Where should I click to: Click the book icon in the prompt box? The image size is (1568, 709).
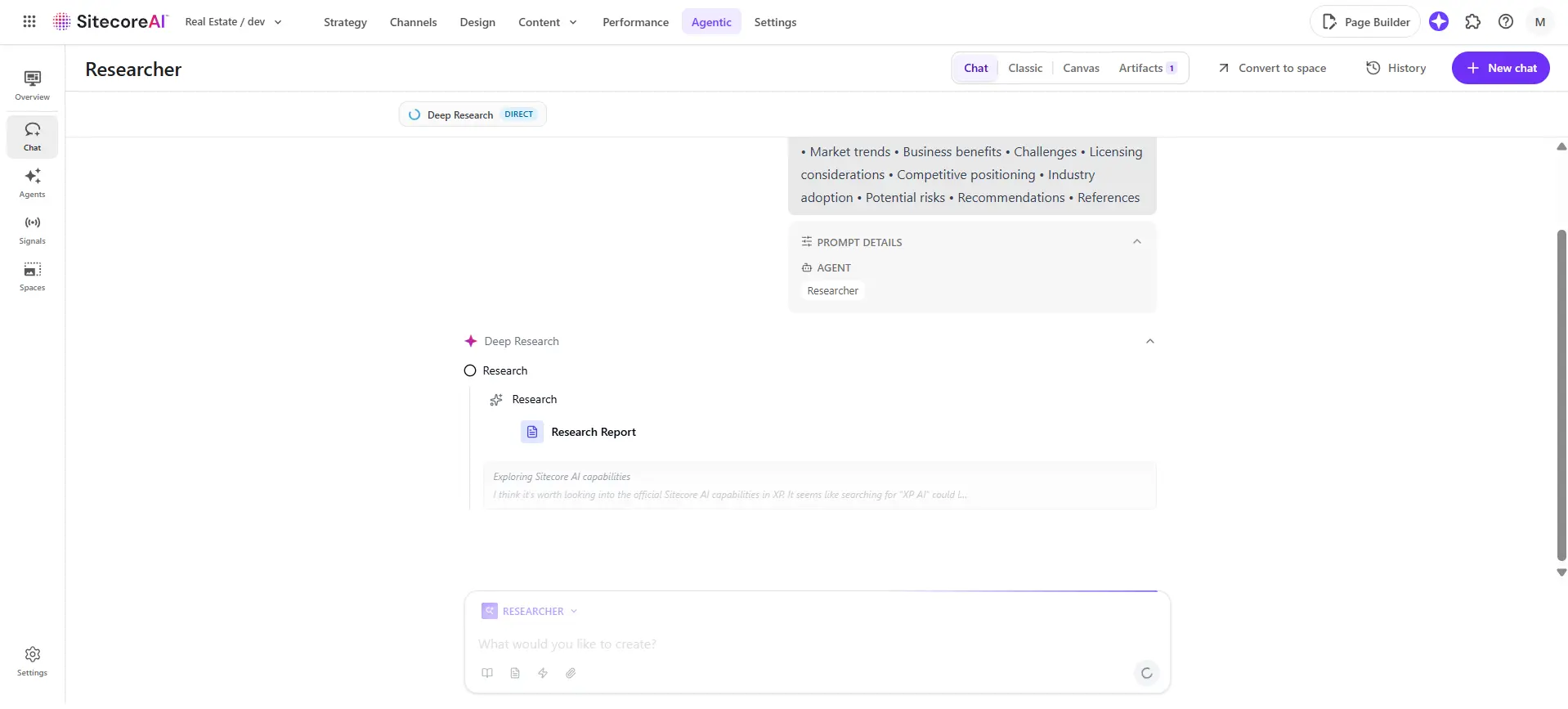coord(487,673)
